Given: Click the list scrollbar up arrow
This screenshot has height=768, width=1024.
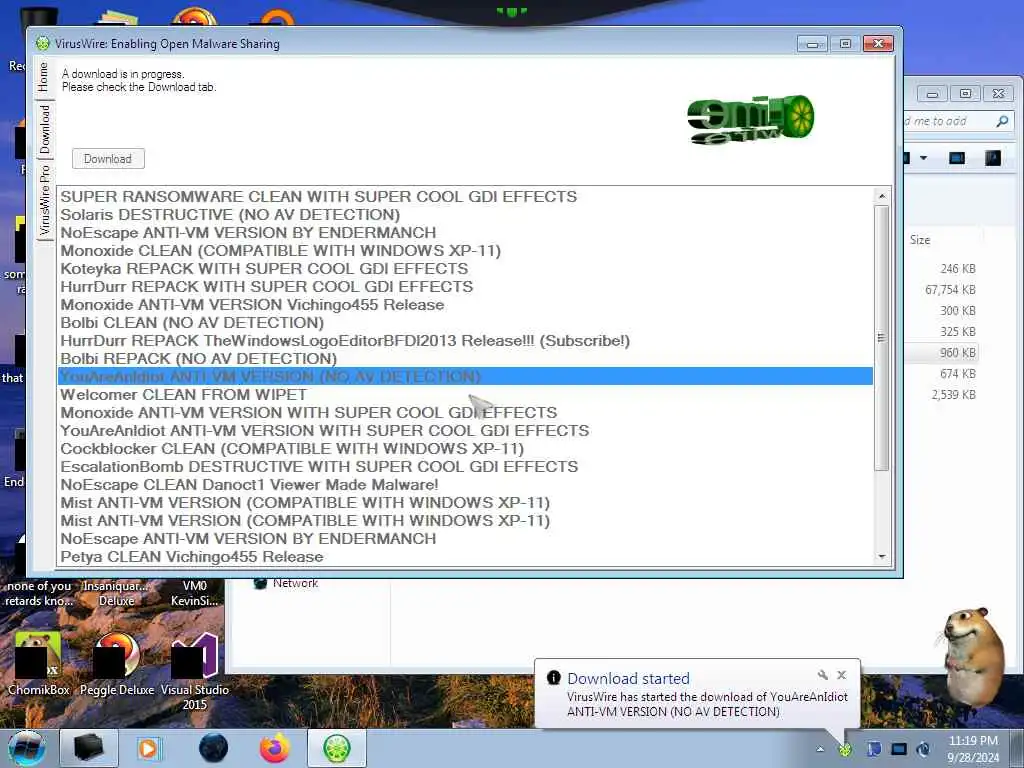Looking at the screenshot, I should pyautogui.click(x=882, y=196).
